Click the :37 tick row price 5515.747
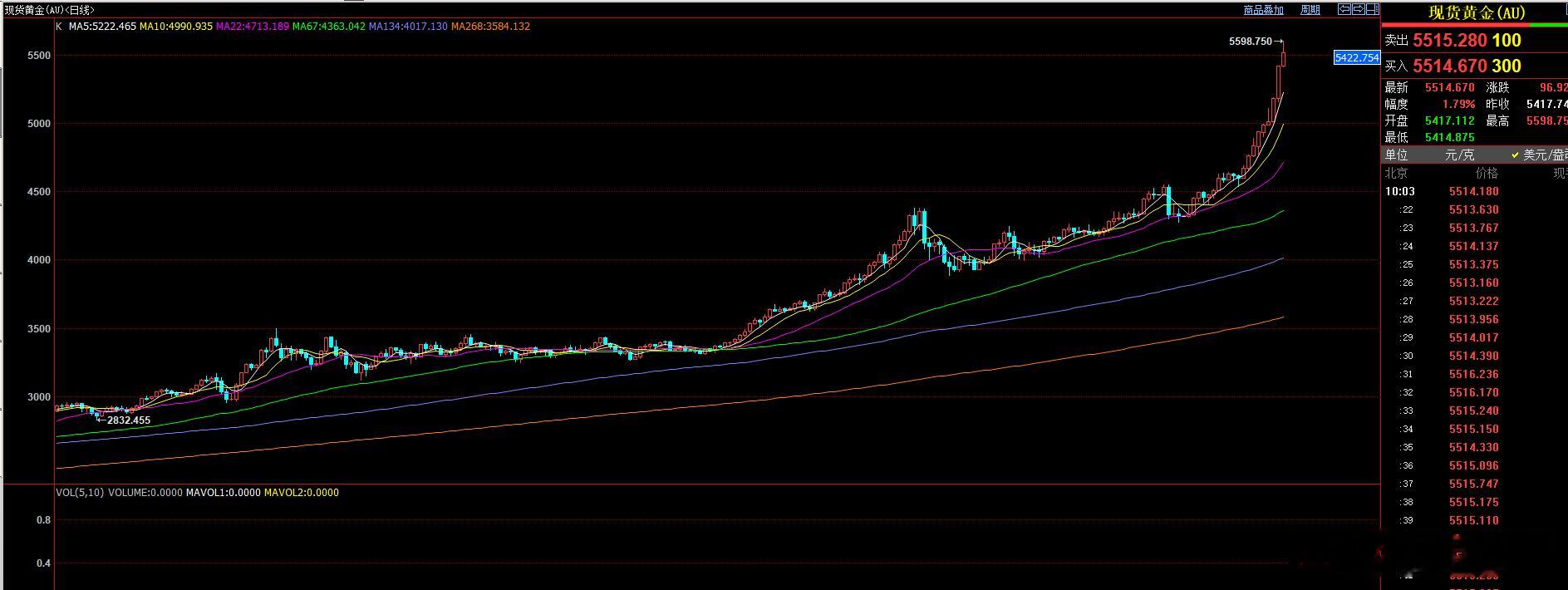1568x590 pixels. point(1473,484)
